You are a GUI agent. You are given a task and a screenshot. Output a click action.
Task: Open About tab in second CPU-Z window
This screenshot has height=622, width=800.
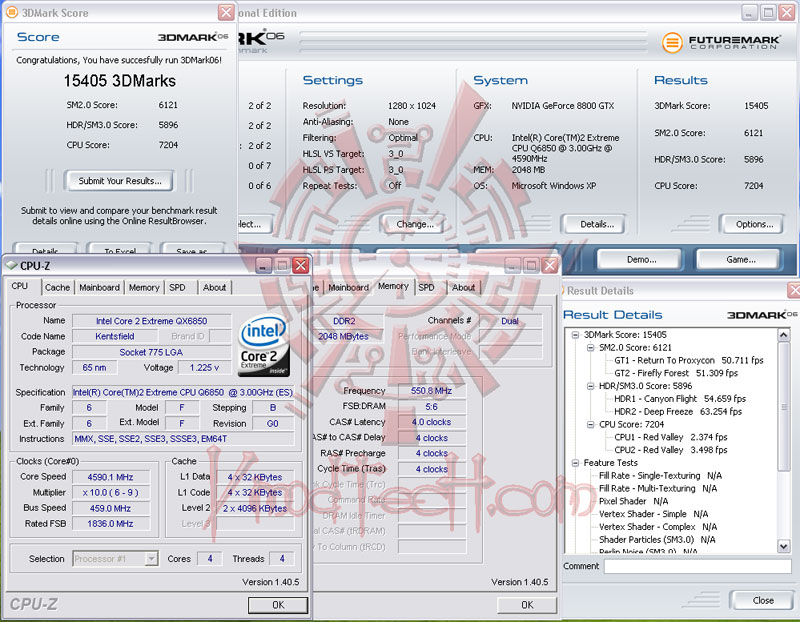coord(463,287)
